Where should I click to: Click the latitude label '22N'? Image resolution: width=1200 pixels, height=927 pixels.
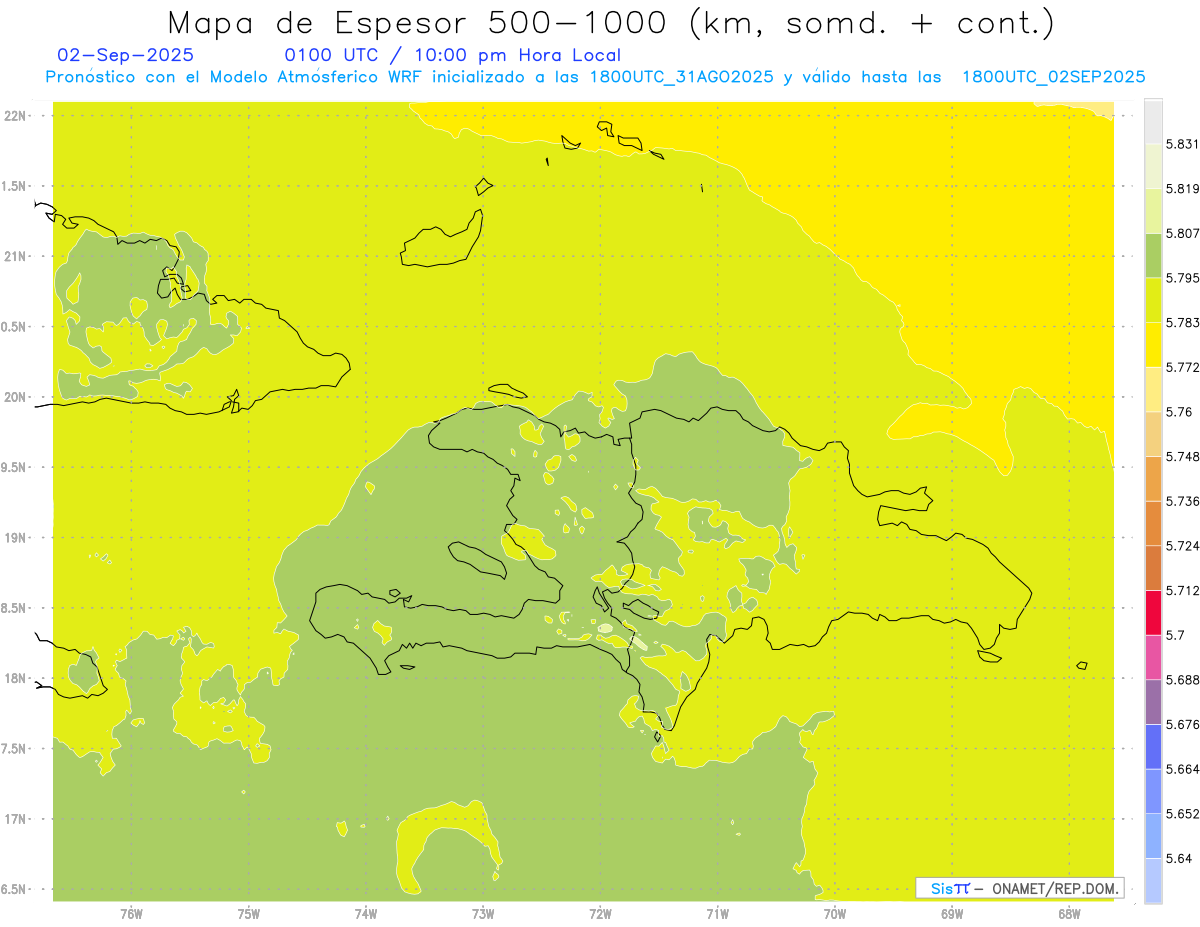15,116
